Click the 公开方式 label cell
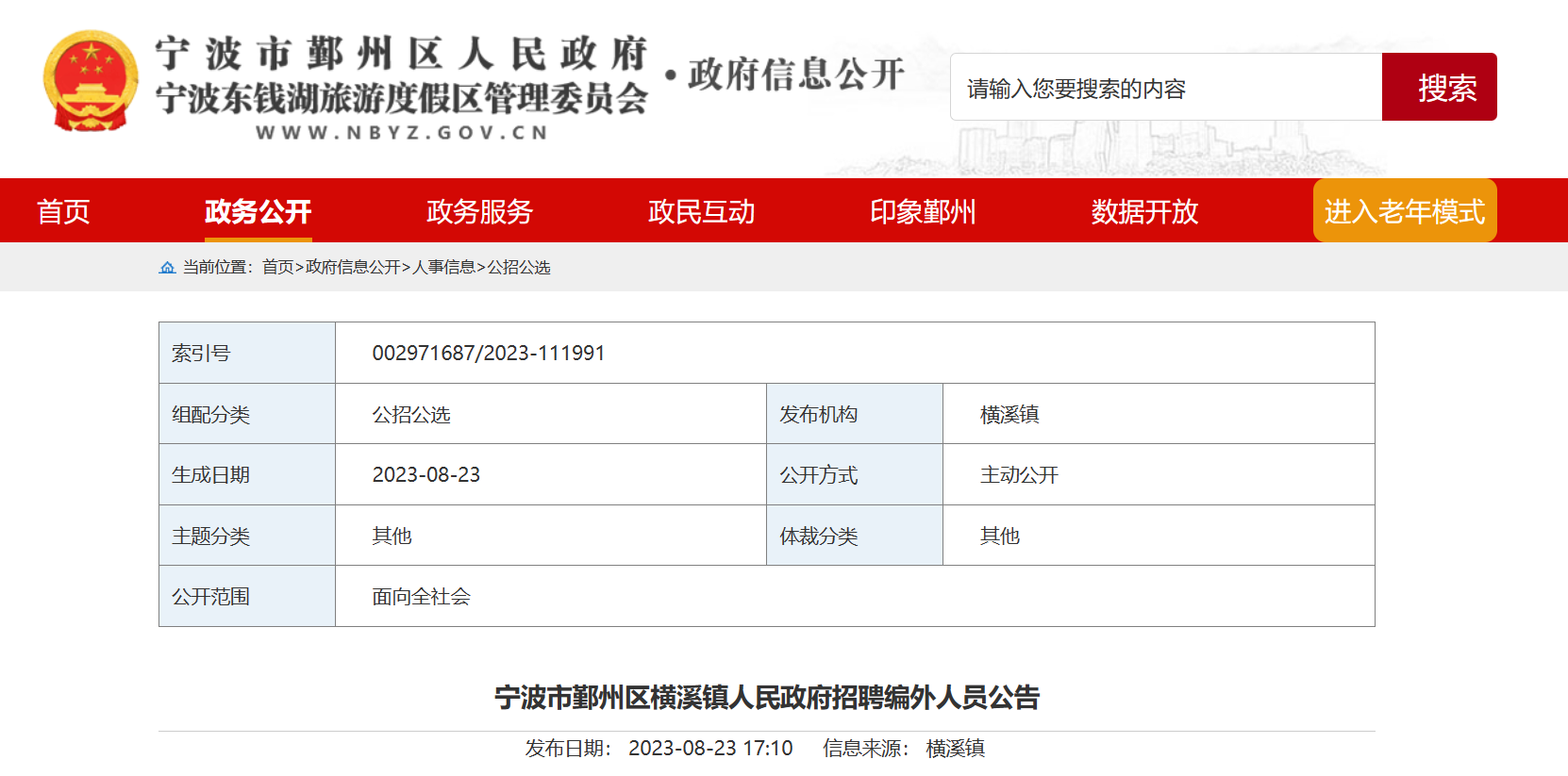The height and width of the screenshot is (776, 1568). pos(855,474)
